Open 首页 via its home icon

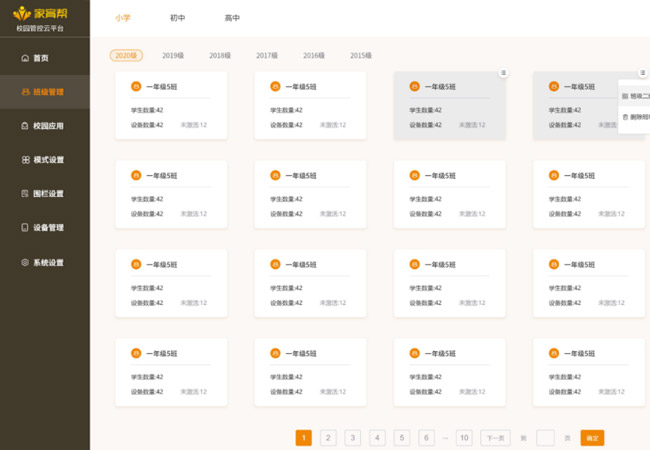(x=25, y=58)
